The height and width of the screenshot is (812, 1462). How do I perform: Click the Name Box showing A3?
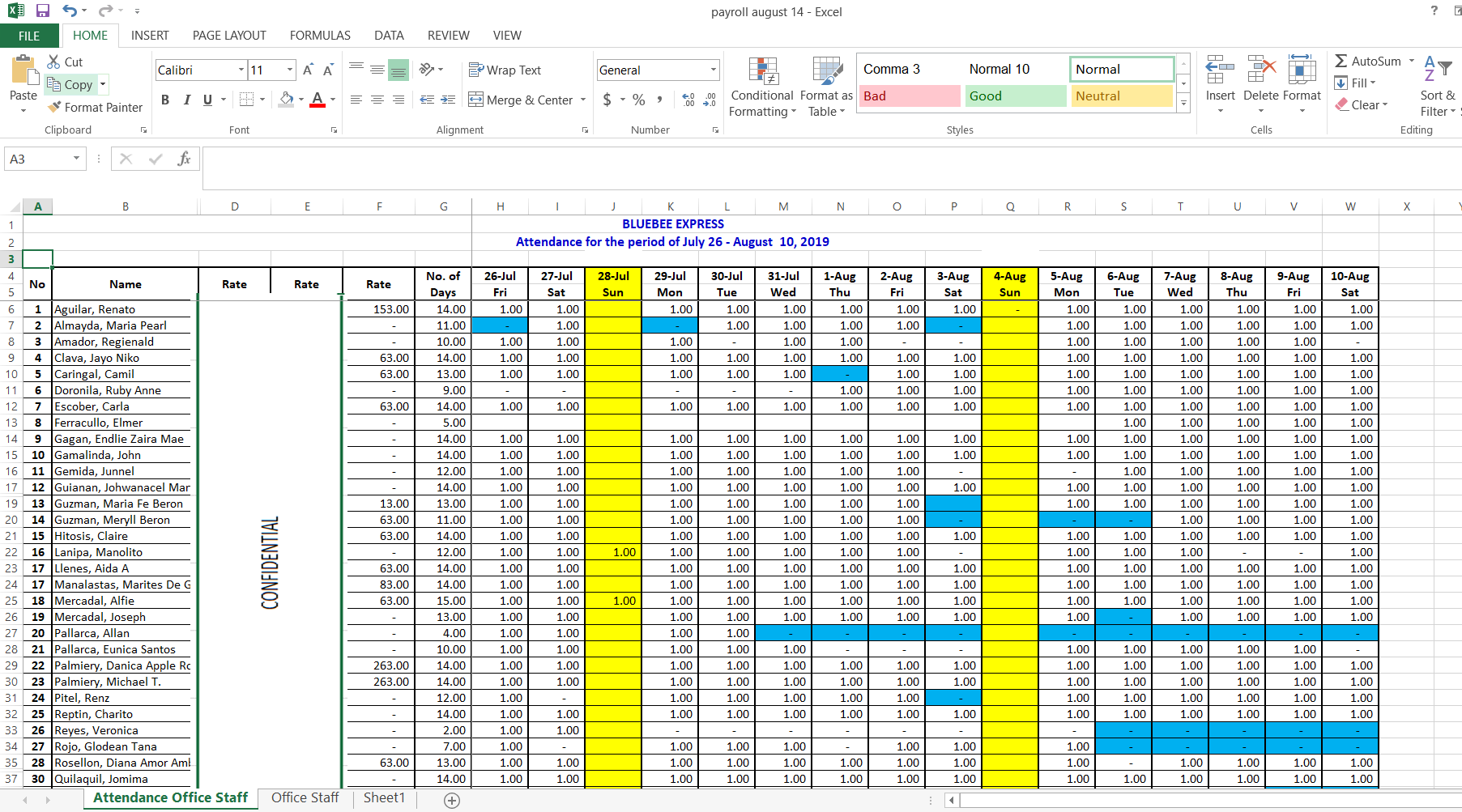point(39,159)
